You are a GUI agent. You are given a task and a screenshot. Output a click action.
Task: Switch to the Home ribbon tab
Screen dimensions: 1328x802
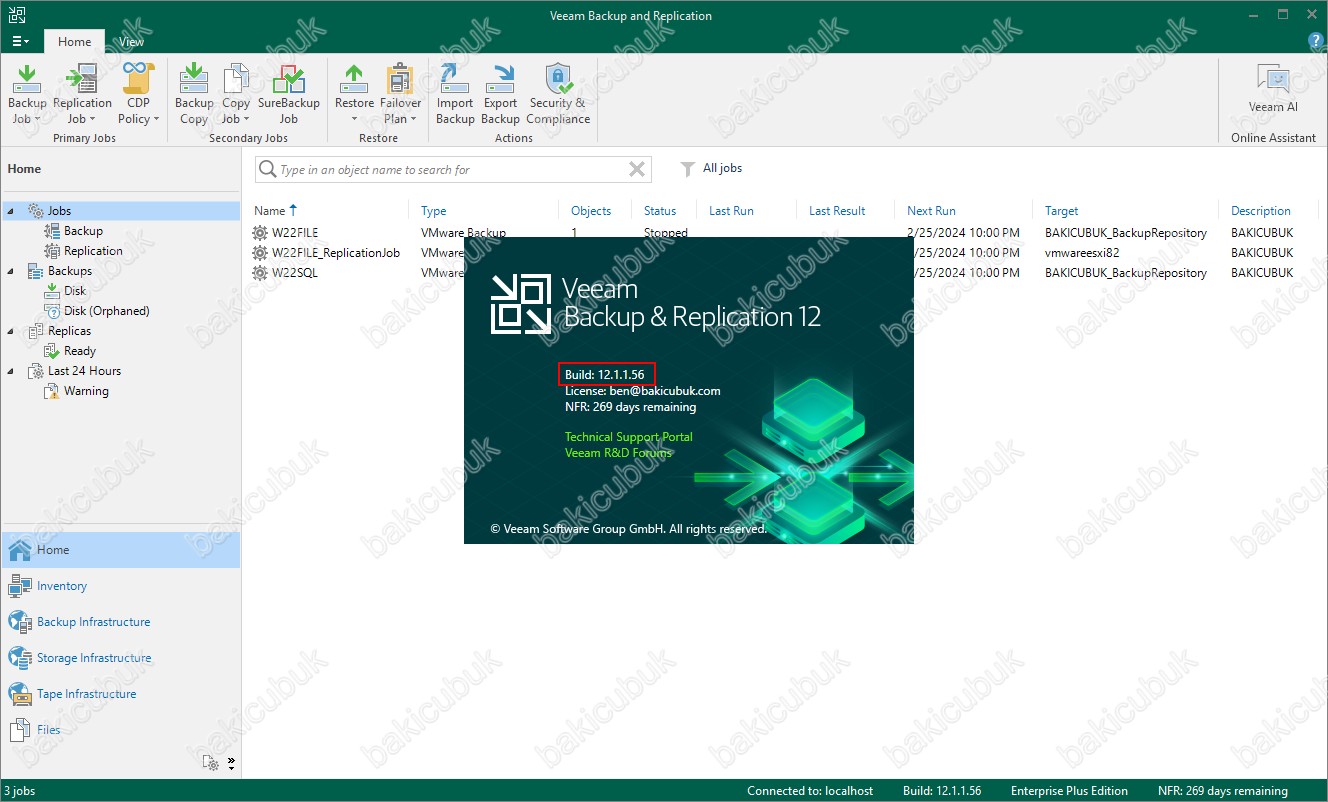(74, 42)
